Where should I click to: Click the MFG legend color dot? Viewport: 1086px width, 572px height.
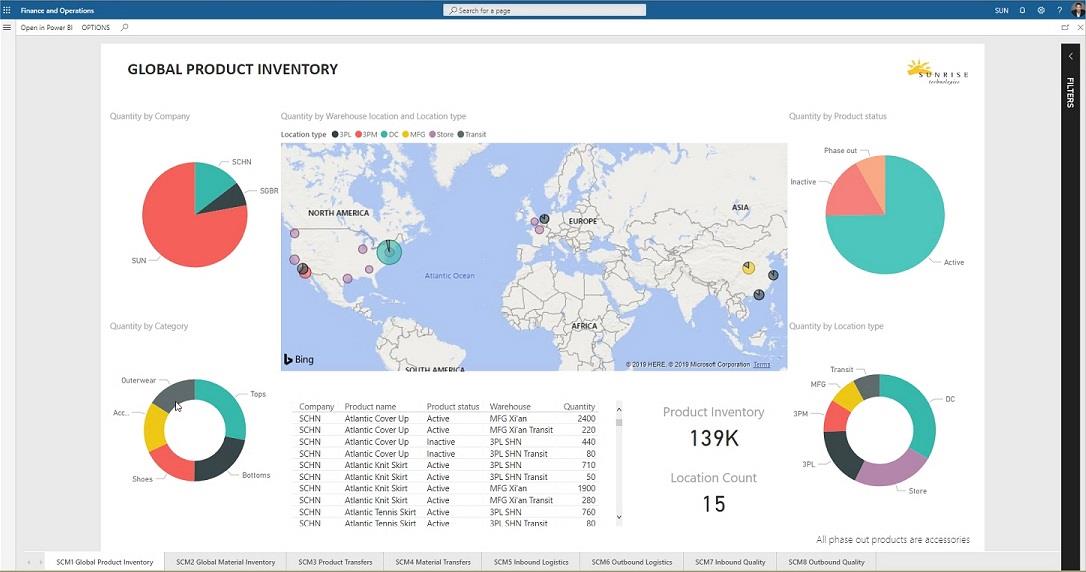point(406,134)
